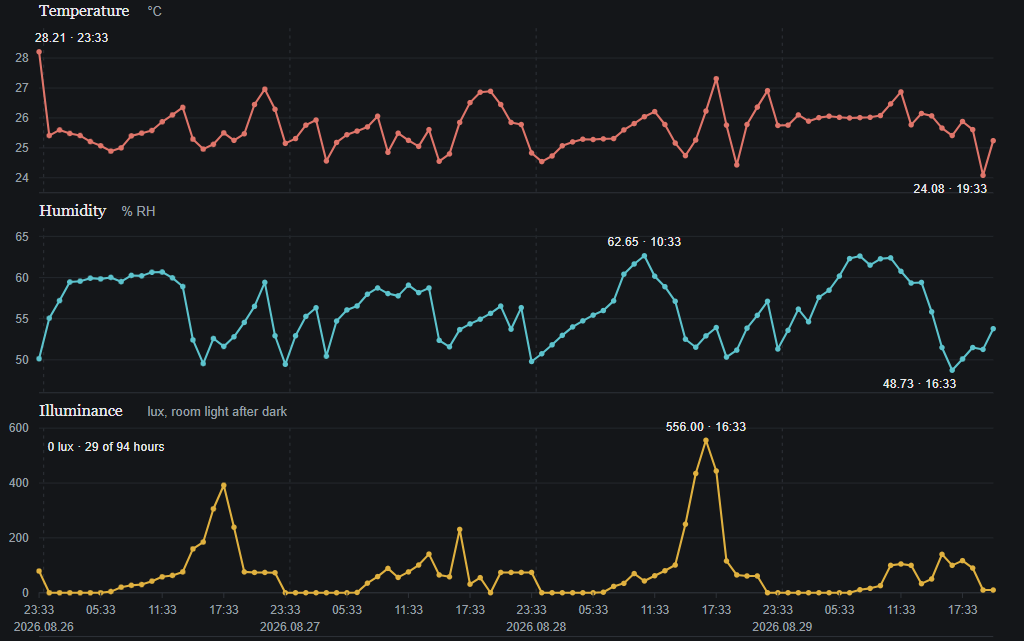Click the Temperature chart title

pos(84,11)
